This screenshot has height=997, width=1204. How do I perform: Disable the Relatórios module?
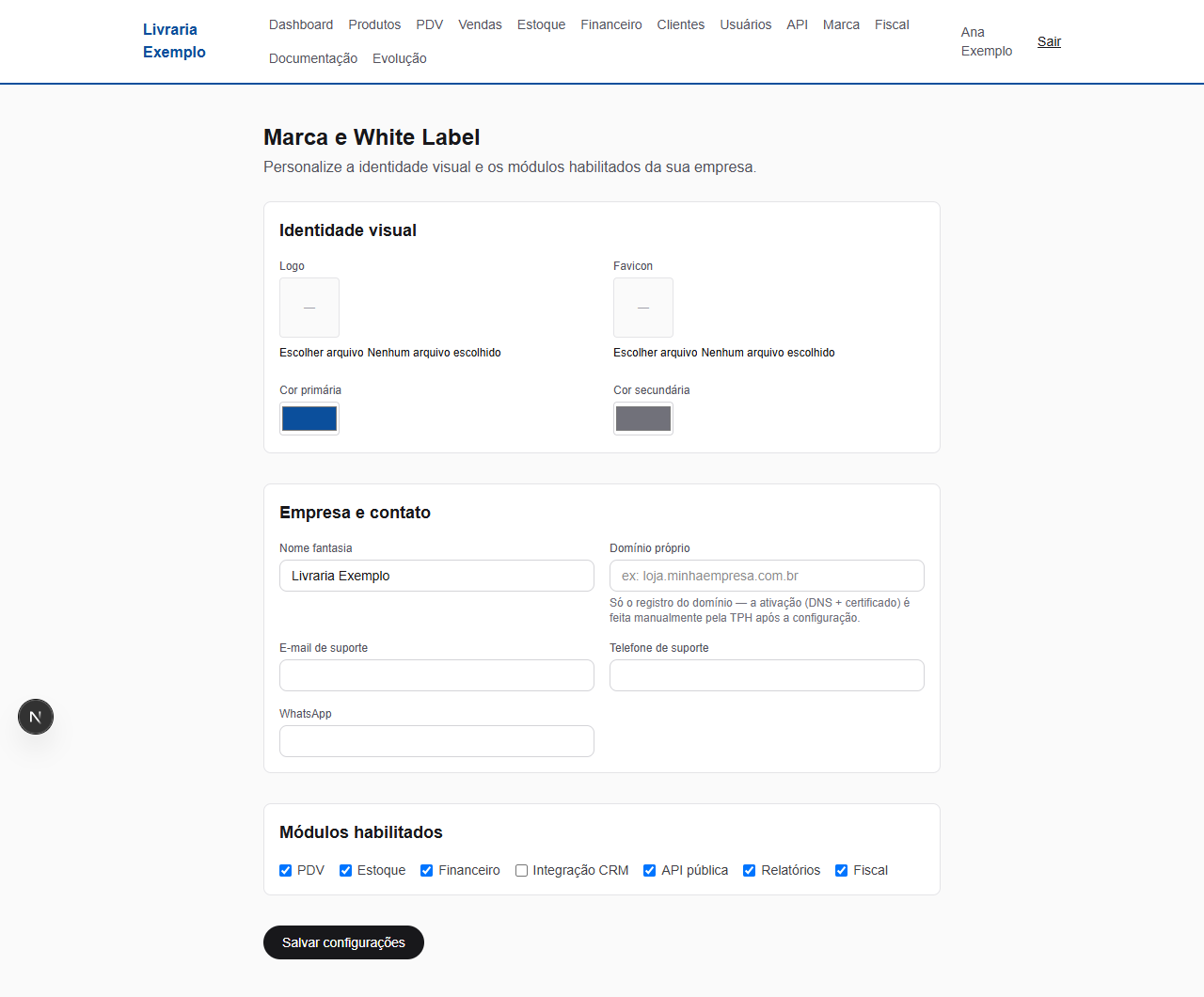coord(749,870)
